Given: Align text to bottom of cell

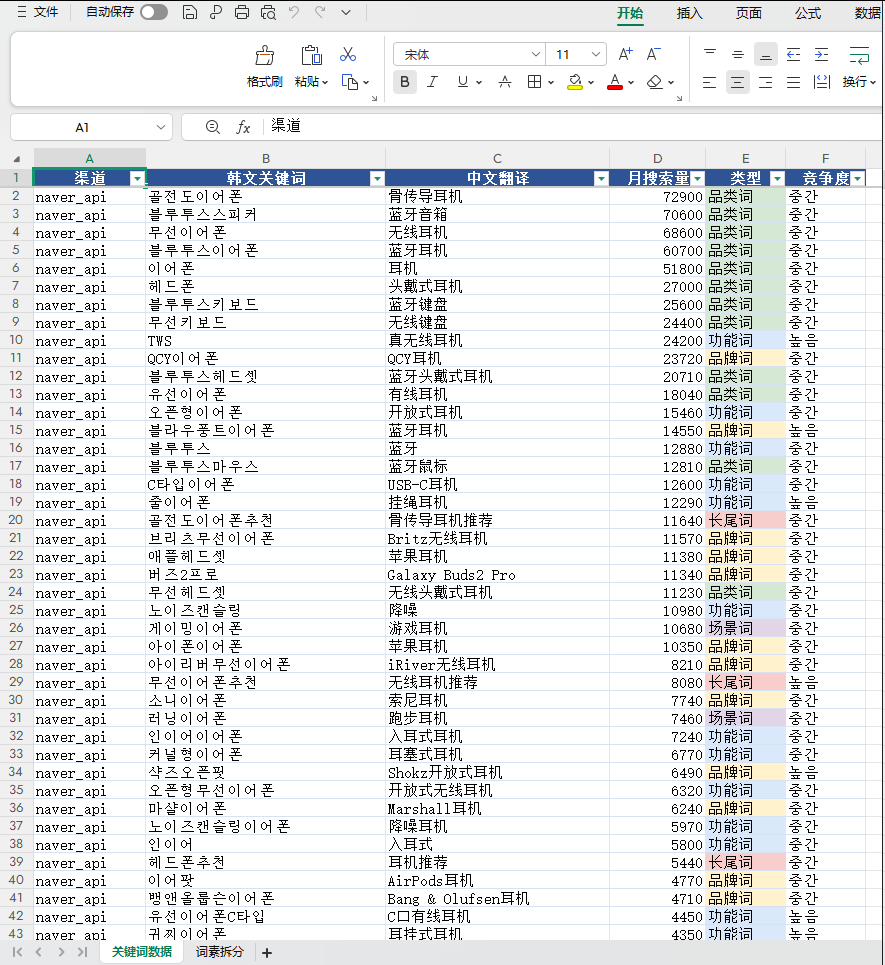Looking at the screenshot, I should click(766, 54).
